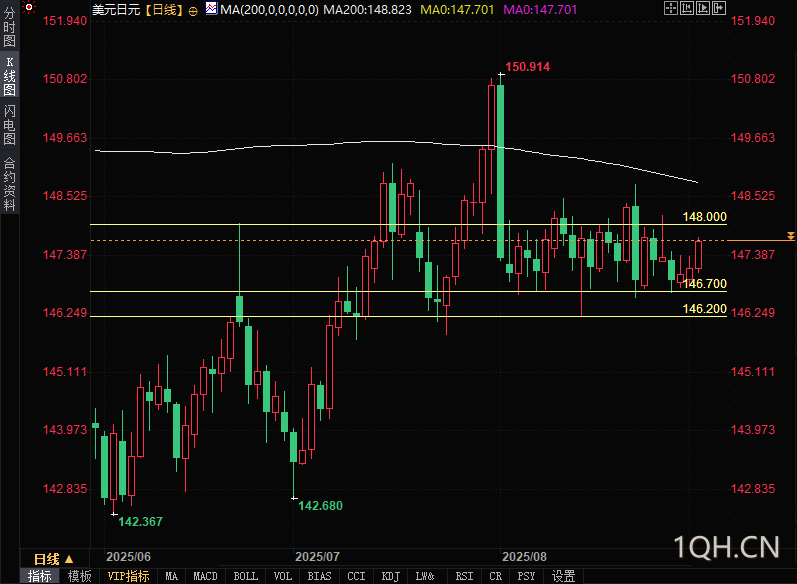Enable the KDJ indicator
Screen dimensions: 797x584
click(x=389, y=576)
